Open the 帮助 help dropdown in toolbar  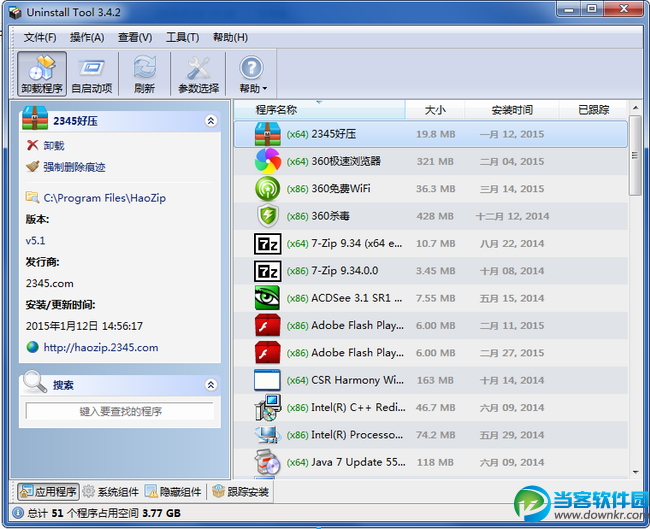pyautogui.click(x=252, y=74)
